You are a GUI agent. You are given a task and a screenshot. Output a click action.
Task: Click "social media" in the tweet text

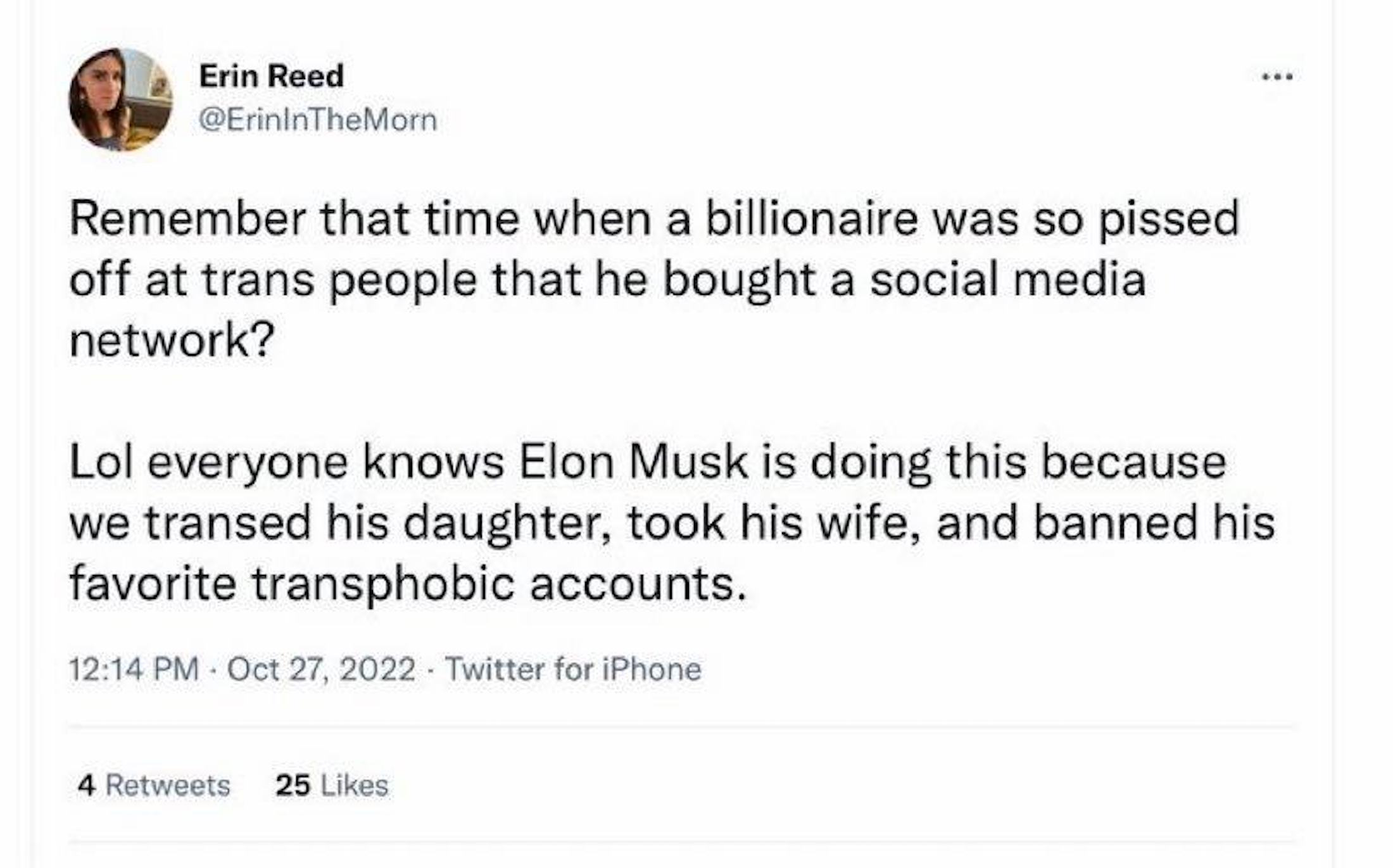click(1007, 279)
